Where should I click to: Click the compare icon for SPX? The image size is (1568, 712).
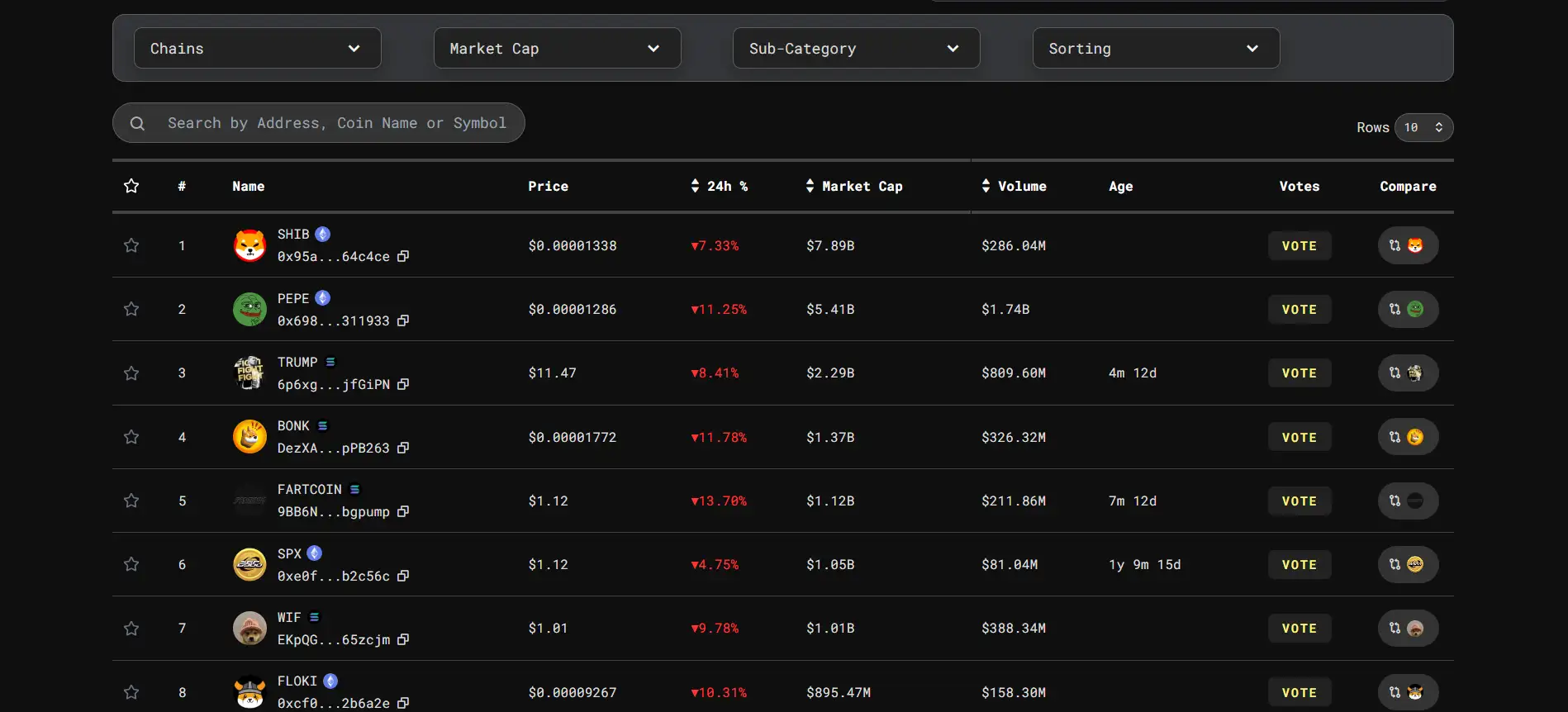1407,565
